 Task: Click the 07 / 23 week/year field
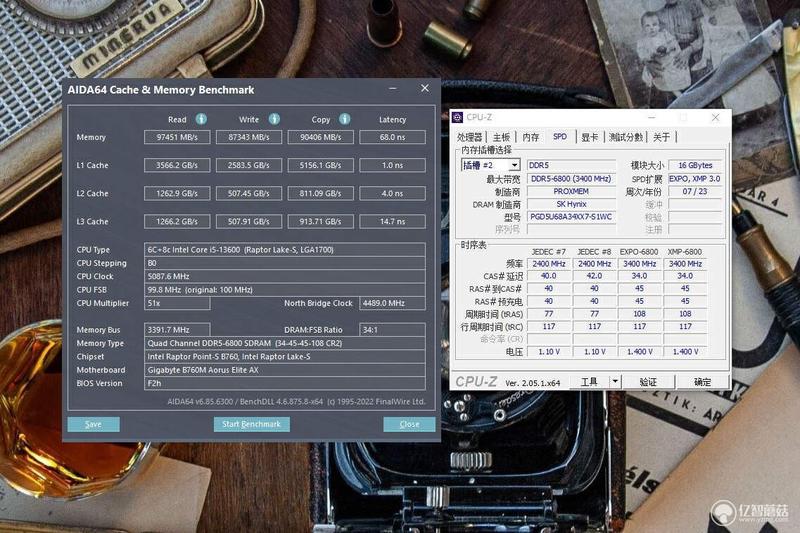695,192
